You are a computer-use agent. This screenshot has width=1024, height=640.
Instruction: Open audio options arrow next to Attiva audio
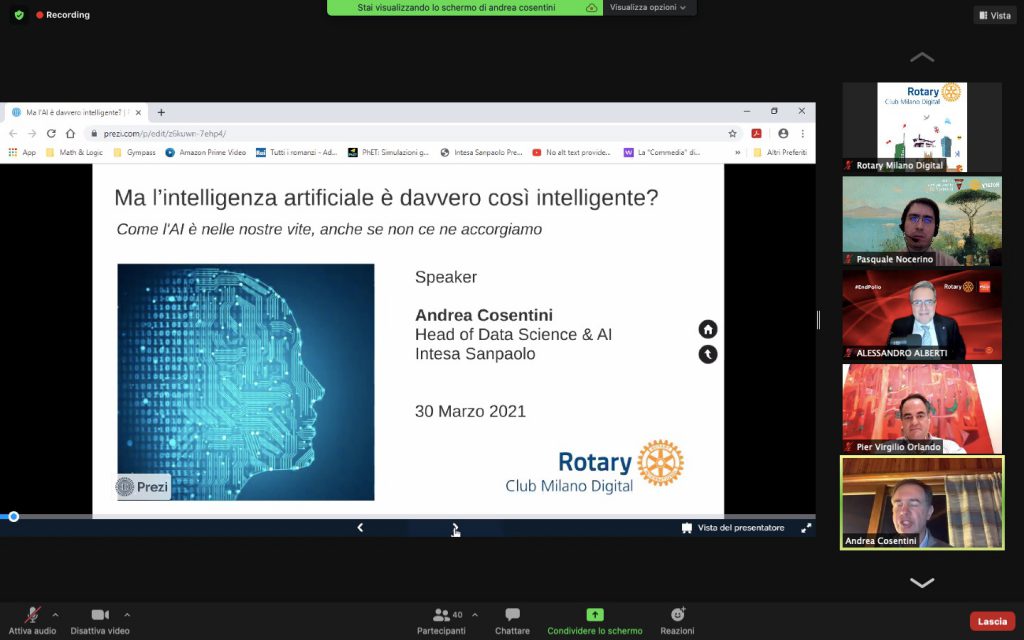pyautogui.click(x=56, y=615)
